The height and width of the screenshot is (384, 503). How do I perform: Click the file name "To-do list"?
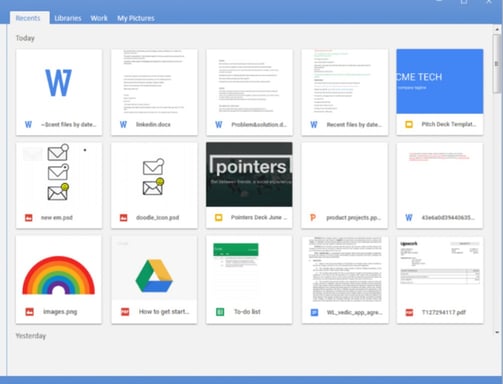tap(247, 312)
